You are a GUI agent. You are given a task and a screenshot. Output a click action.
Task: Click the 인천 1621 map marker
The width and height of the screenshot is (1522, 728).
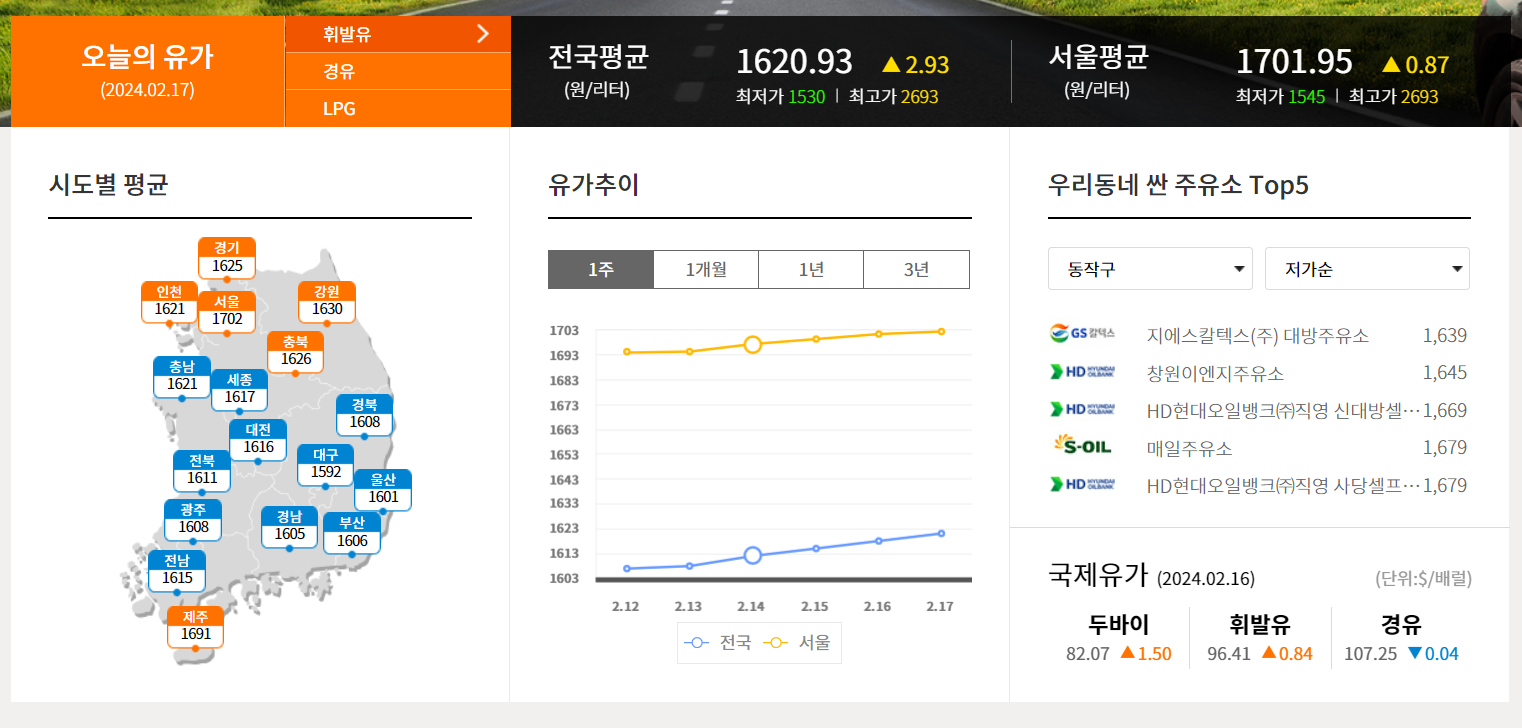tap(169, 302)
